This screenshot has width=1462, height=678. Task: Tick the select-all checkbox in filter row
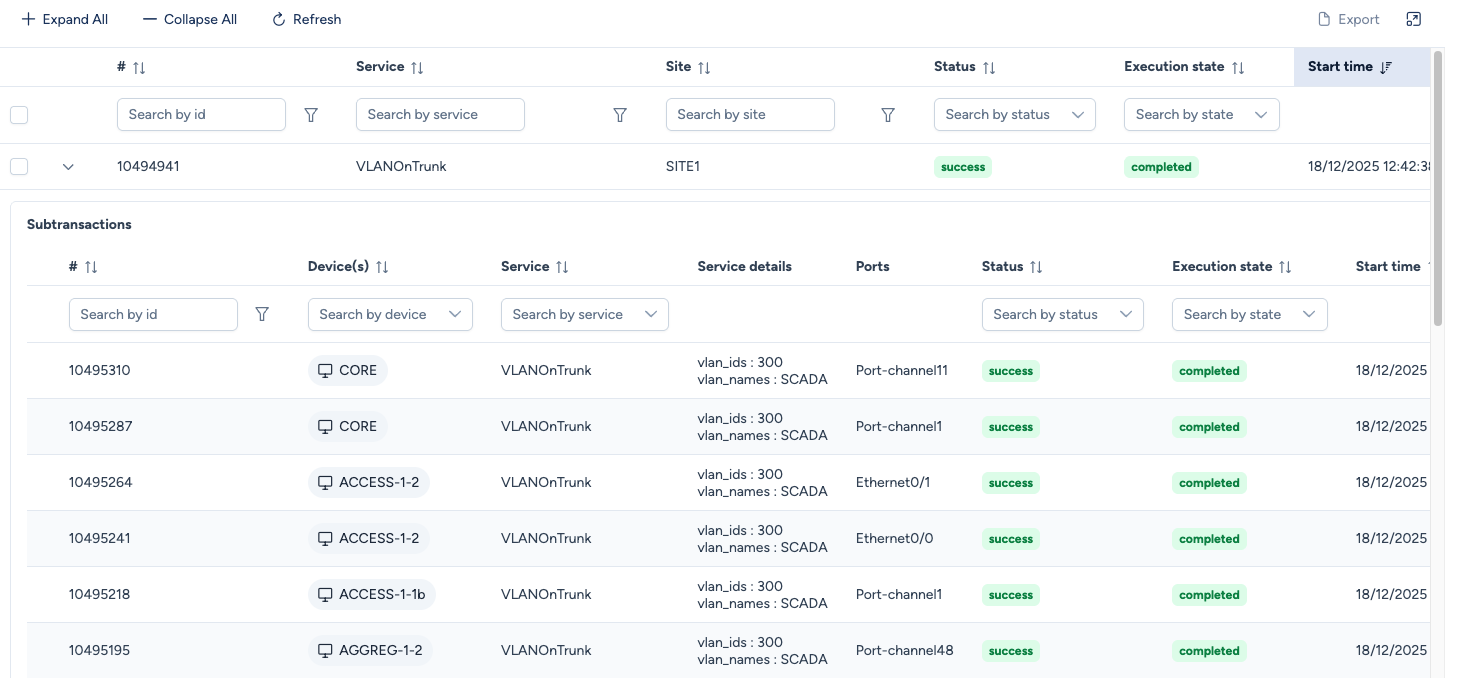point(19,115)
